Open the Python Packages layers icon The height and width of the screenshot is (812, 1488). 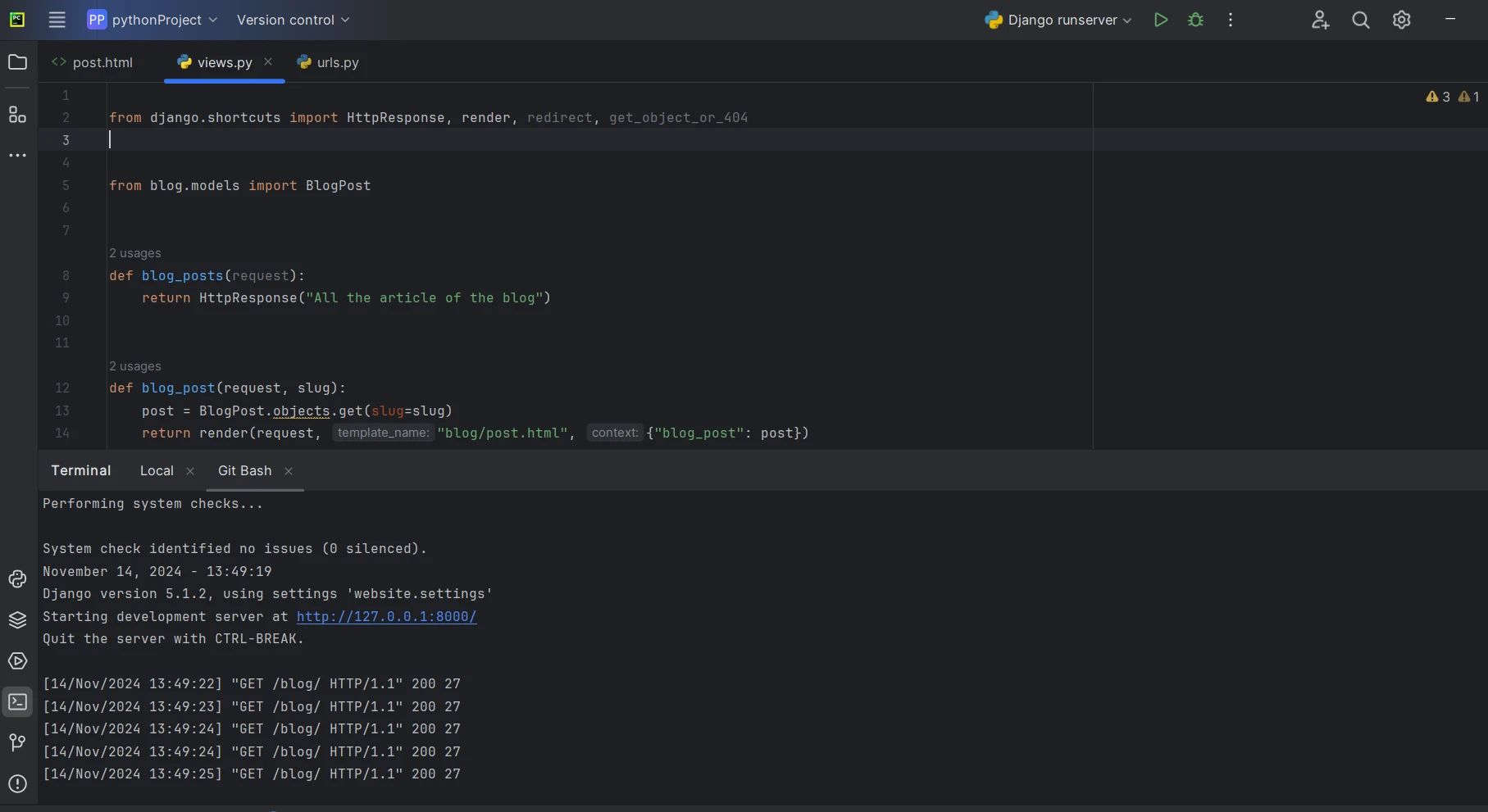point(17,620)
